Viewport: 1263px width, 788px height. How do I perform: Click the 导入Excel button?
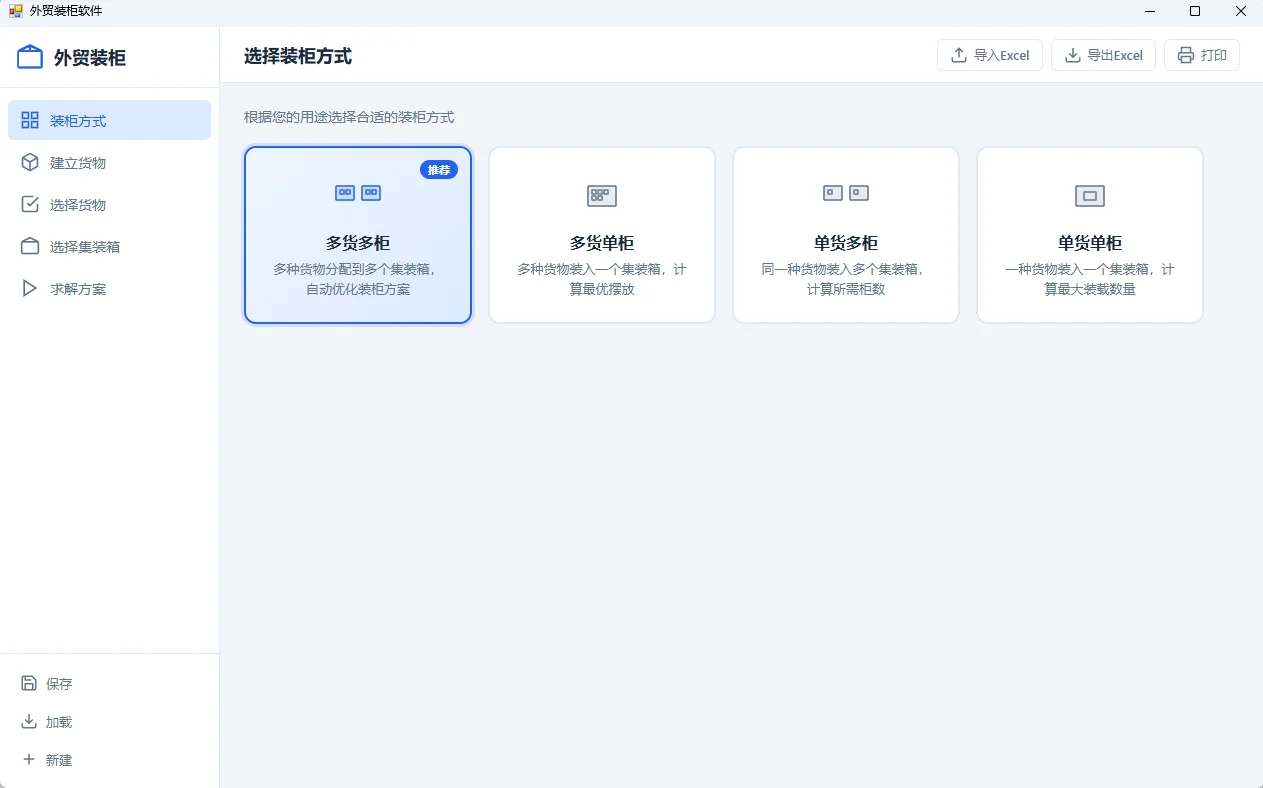point(990,55)
